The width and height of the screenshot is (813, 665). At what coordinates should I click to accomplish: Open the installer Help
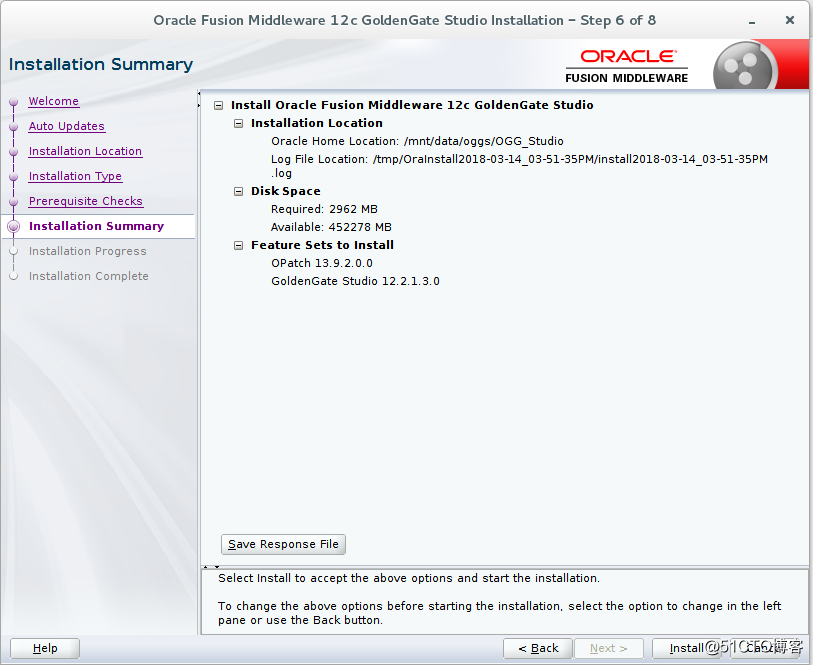click(x=45, y=648)
